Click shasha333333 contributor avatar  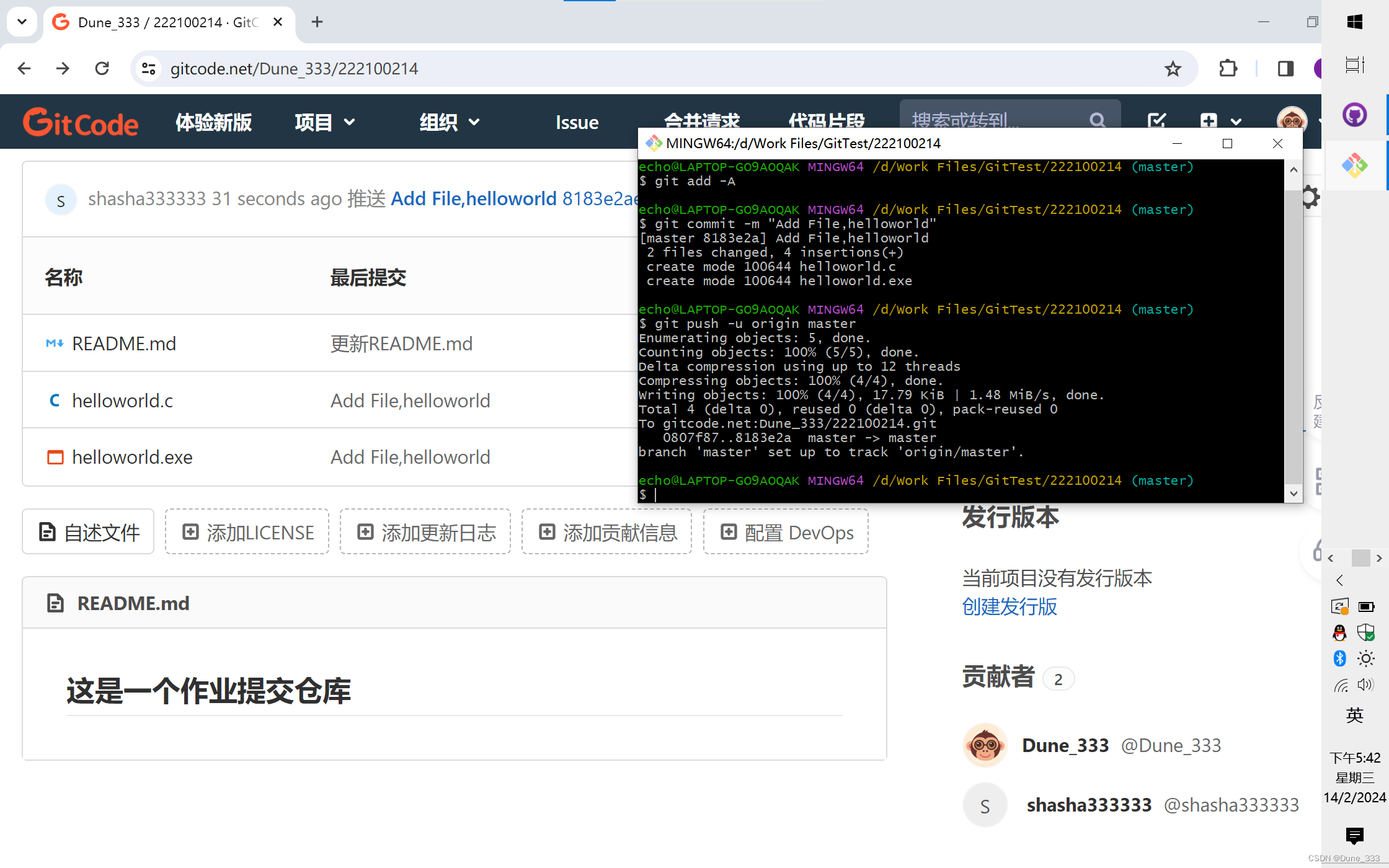click(985, 805)
